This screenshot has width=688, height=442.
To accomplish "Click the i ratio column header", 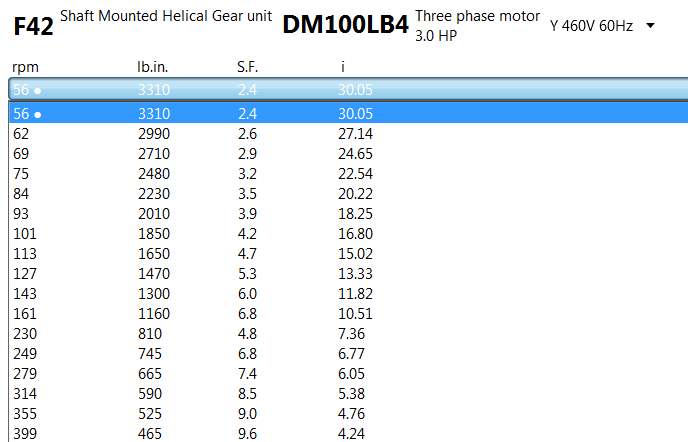I will coord(343,67).
